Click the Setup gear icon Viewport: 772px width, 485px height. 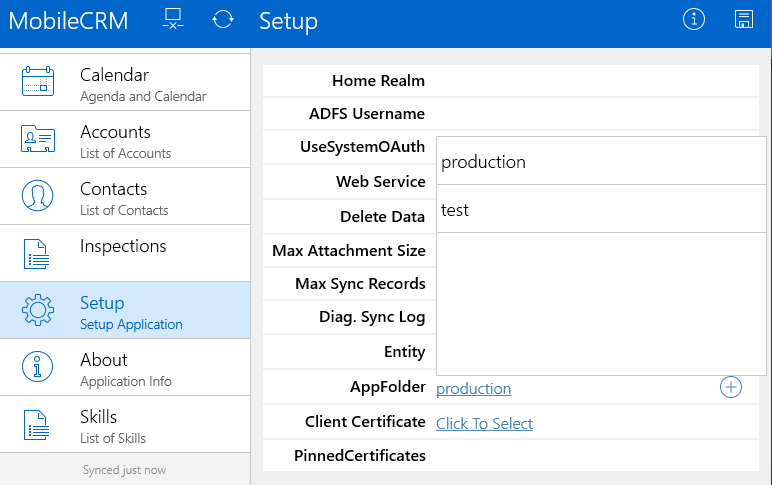[37, 310]
